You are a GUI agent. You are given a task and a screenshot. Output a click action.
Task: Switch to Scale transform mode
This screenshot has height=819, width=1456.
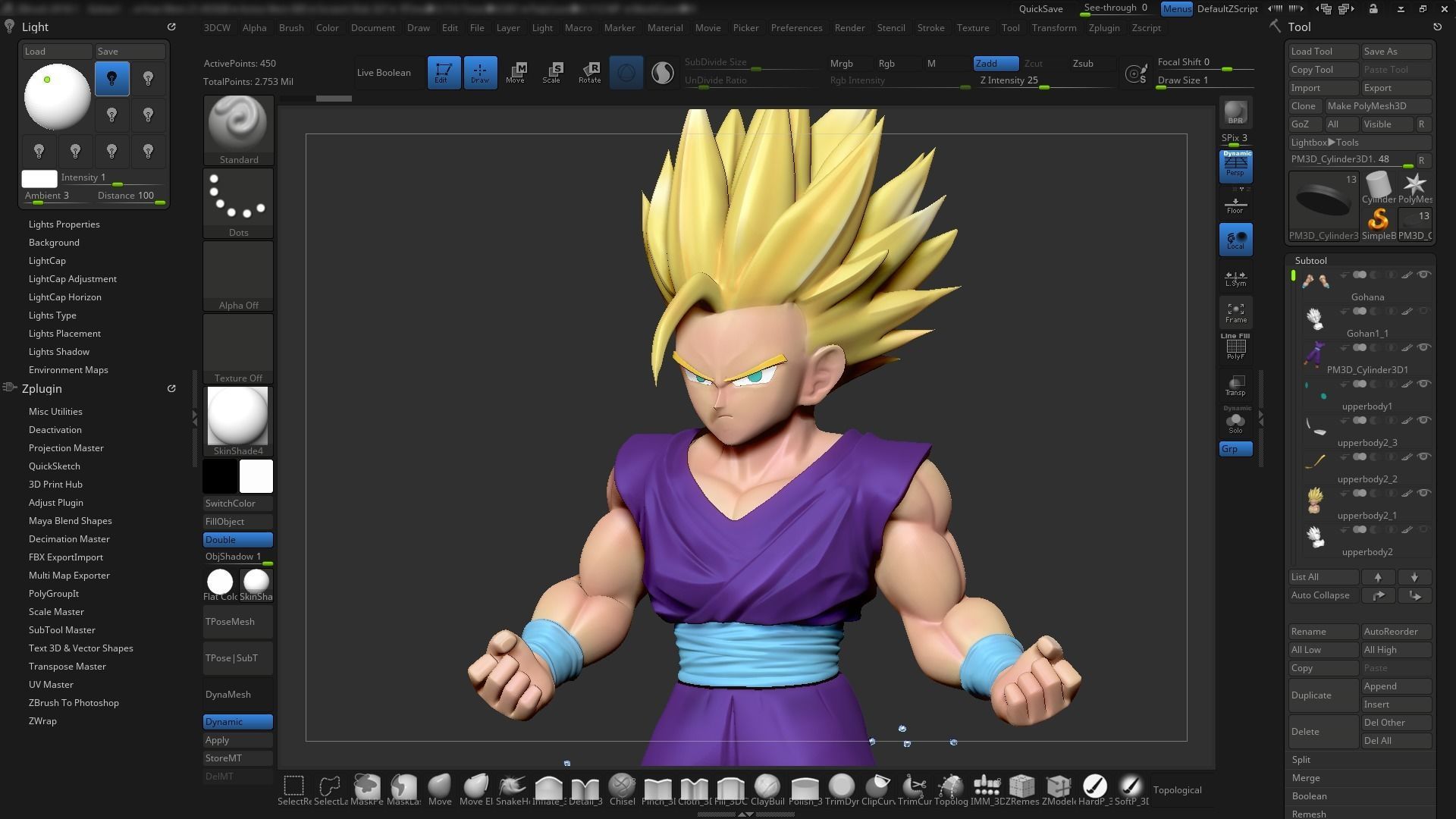pos(552,72)
